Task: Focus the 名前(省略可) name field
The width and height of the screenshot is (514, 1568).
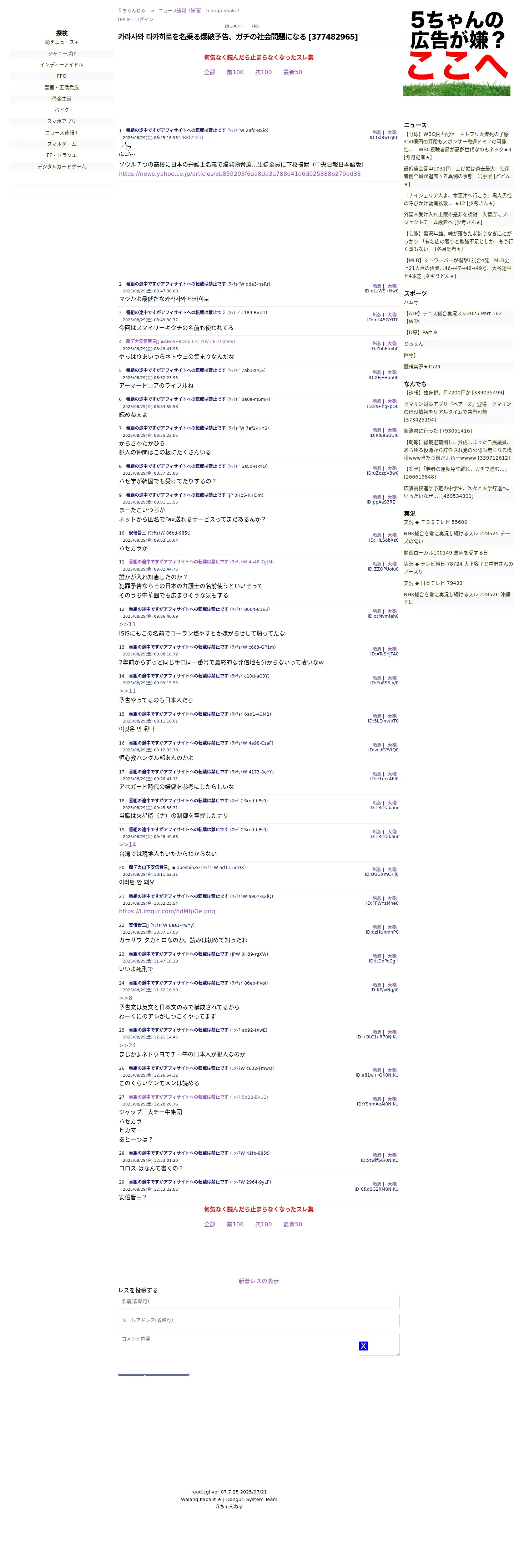Action: tap(258, 1301)
